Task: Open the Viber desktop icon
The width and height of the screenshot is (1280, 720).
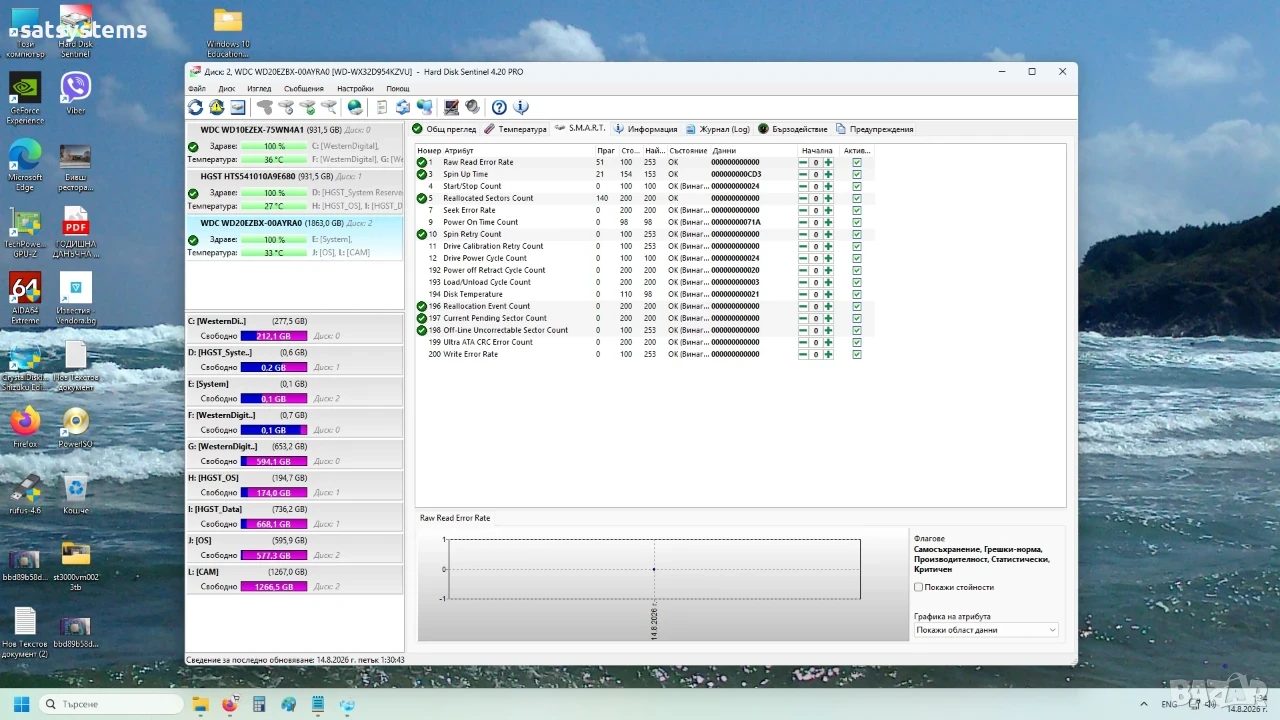Action: point(76,93)
